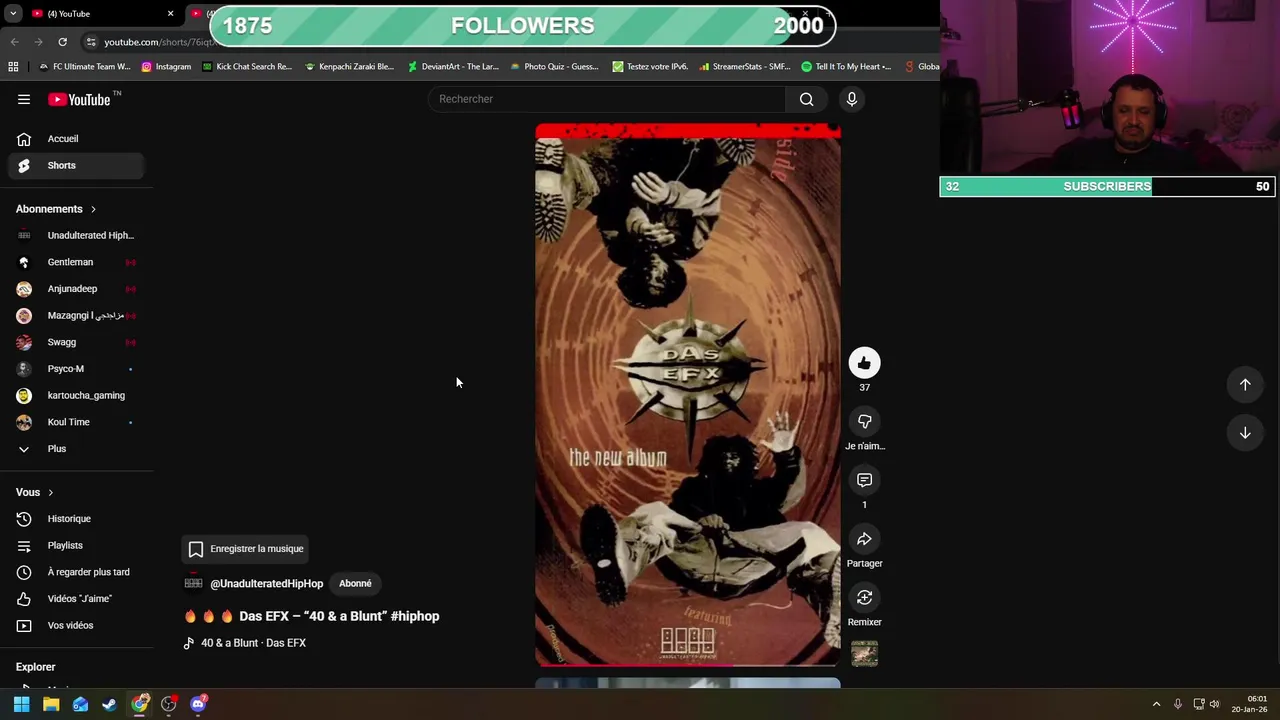This screenshot has width=1280, height=720.
Task: Open the DeviantArt bookmark
Action: click(452, 67)
